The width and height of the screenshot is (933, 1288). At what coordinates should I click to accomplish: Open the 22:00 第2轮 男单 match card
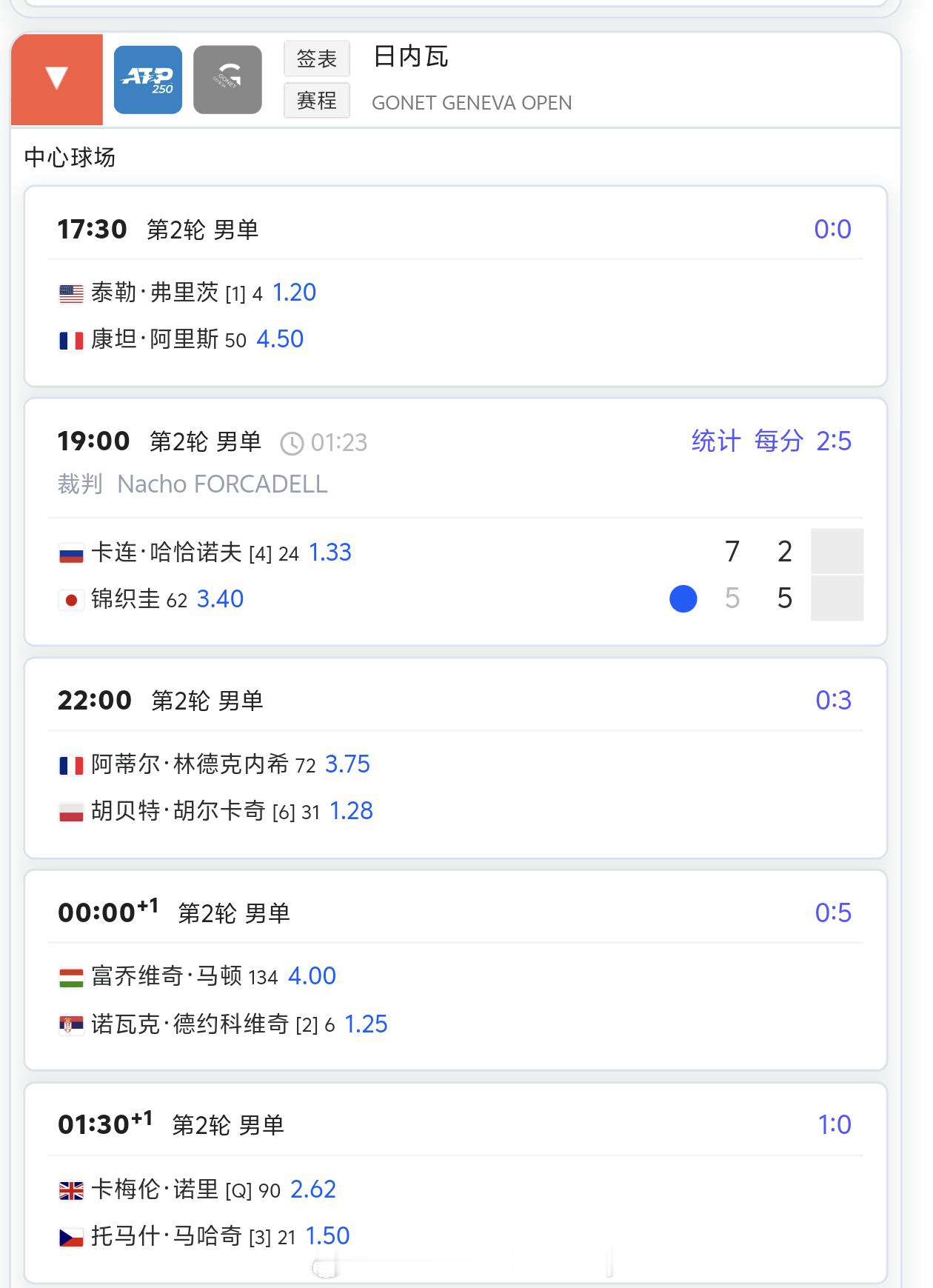pos(456,758)
